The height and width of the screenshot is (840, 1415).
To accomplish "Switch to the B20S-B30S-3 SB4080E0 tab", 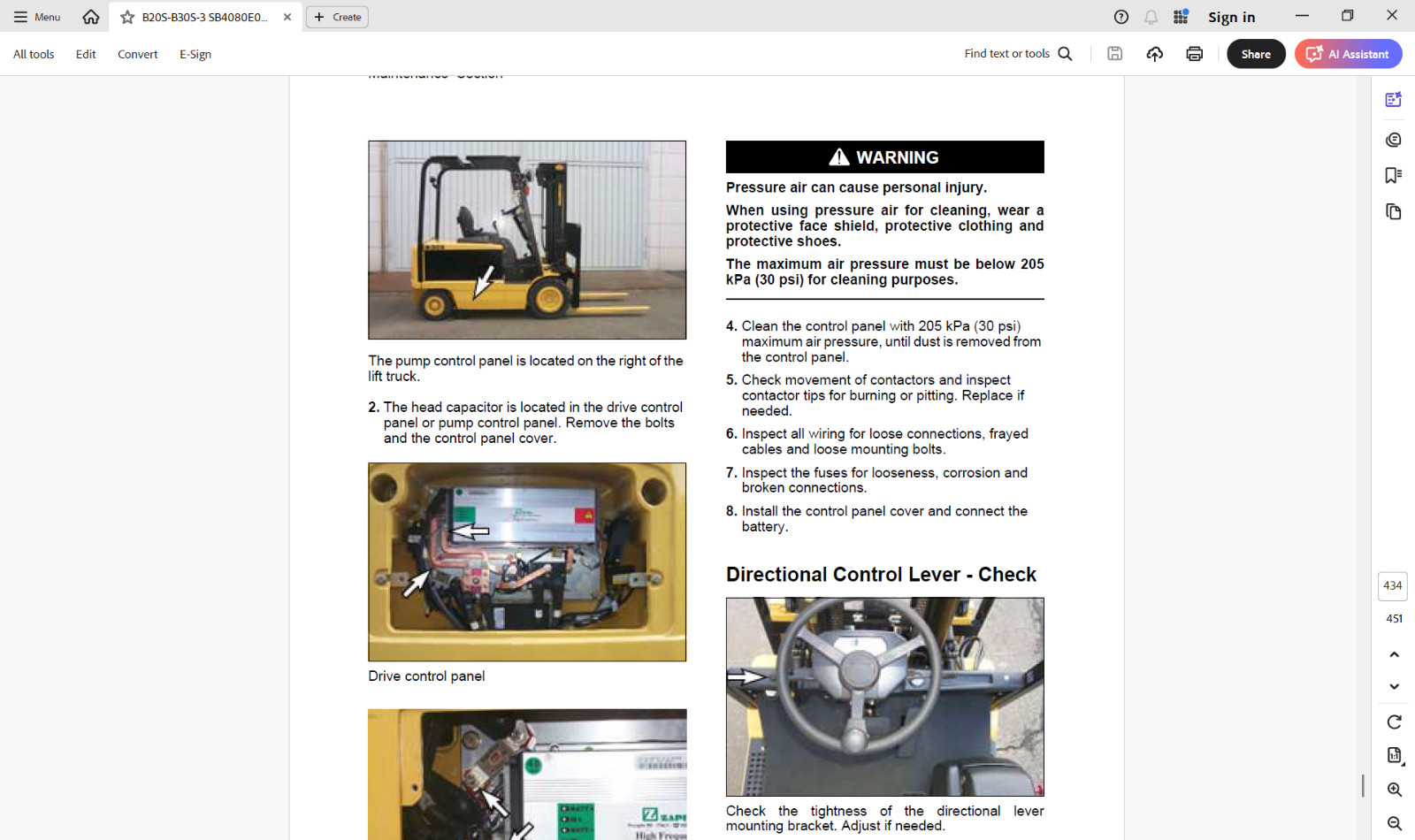I will click(205, 17).
